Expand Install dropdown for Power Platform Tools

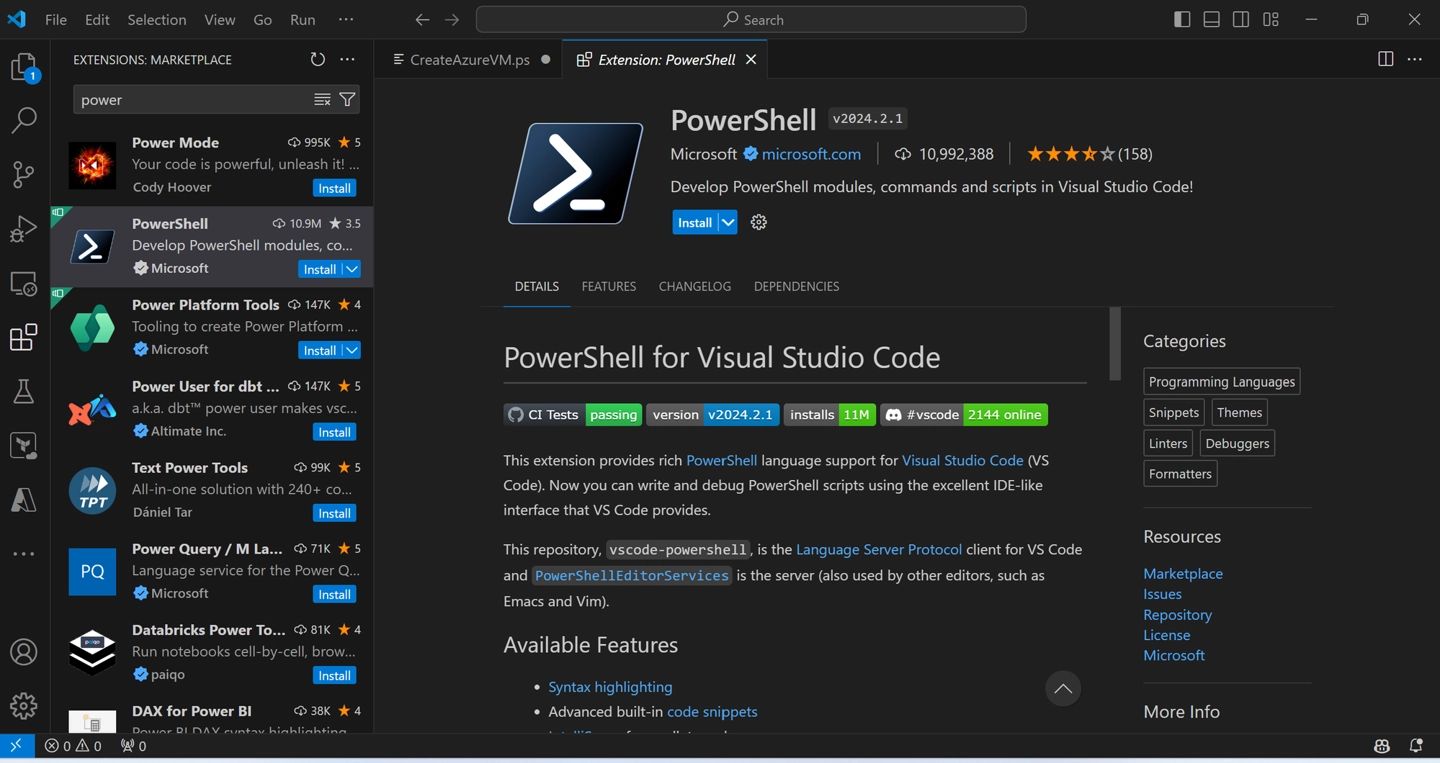[351, 350]
